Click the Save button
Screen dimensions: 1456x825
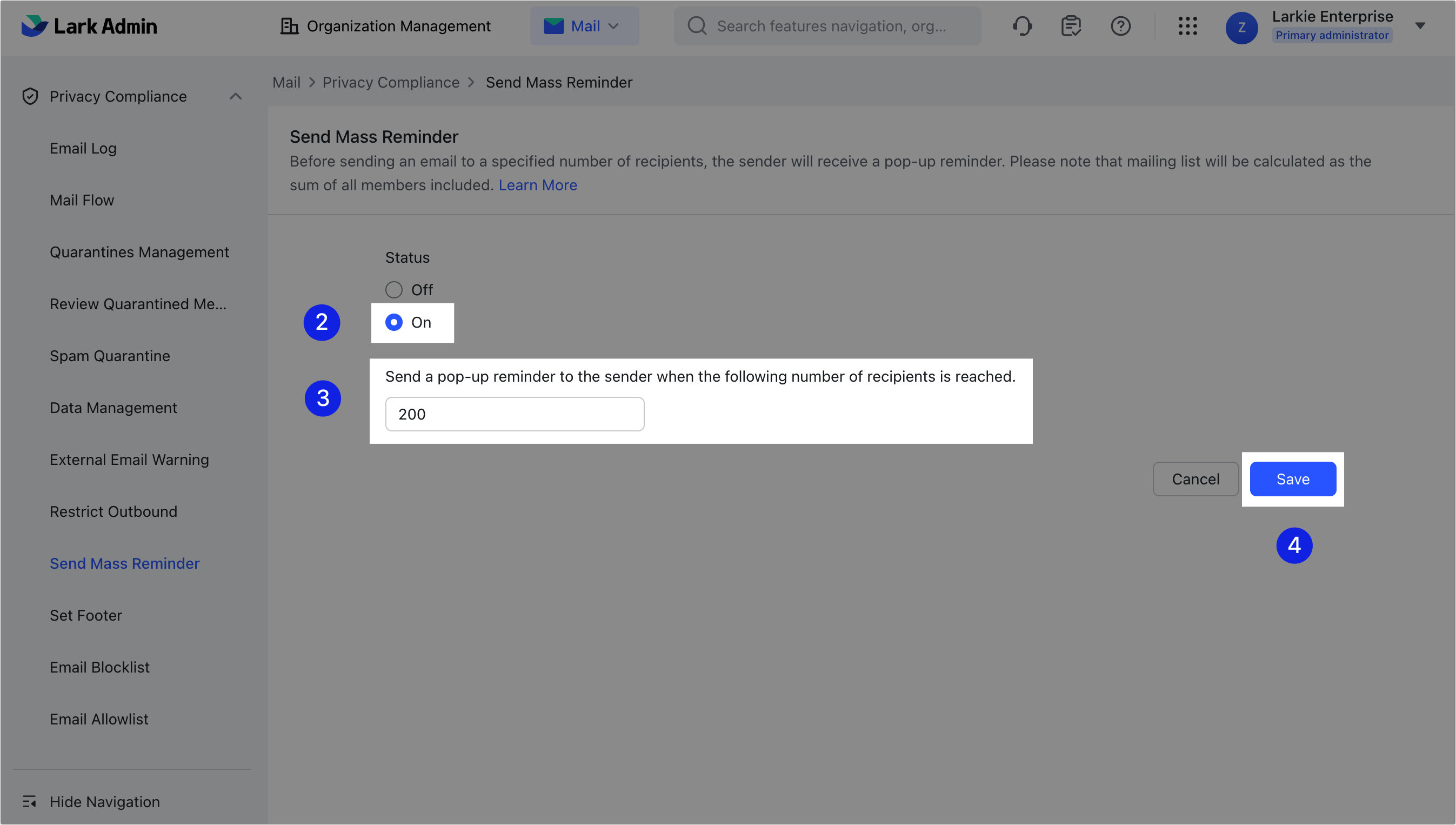tap(1292, 479)
